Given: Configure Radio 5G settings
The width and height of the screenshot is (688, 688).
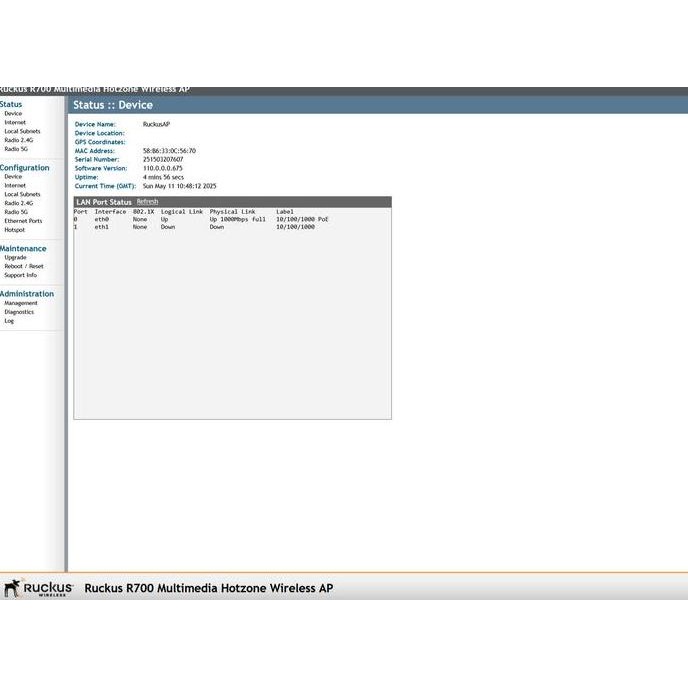Looking at the screenshot, I should pos(16,212).
